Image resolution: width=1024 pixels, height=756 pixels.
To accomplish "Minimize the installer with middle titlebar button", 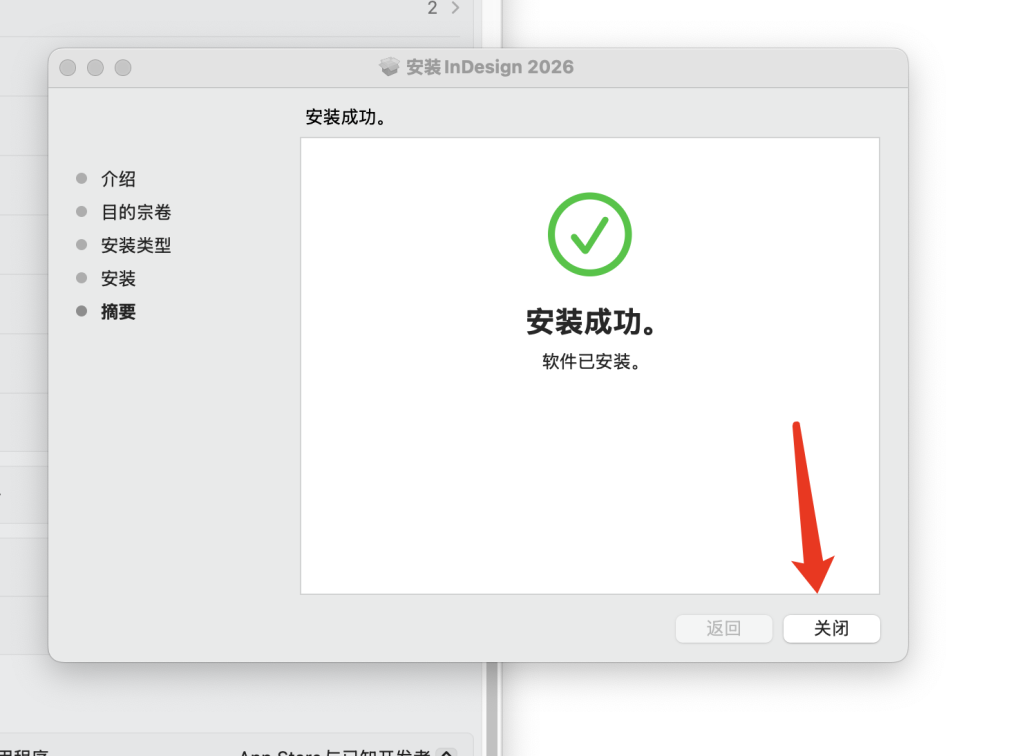I will click(95, 68).
